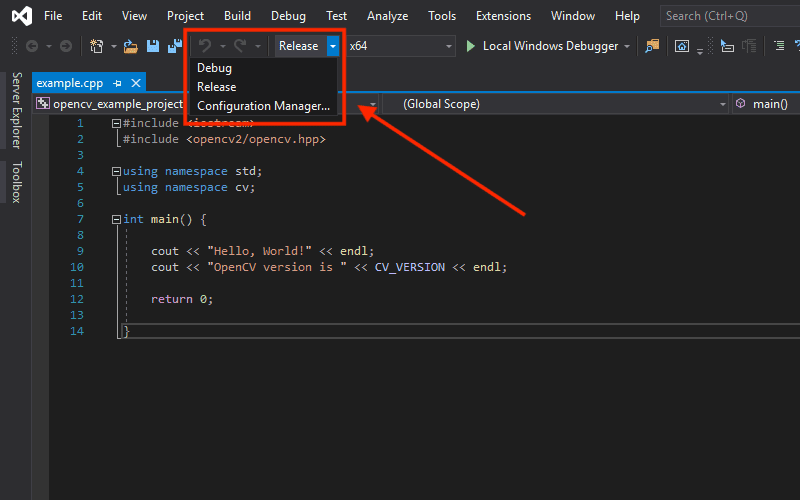The image size is (800, 500).
Task: Click the Save floppy disk icon
Action: [x=153, y=46]
